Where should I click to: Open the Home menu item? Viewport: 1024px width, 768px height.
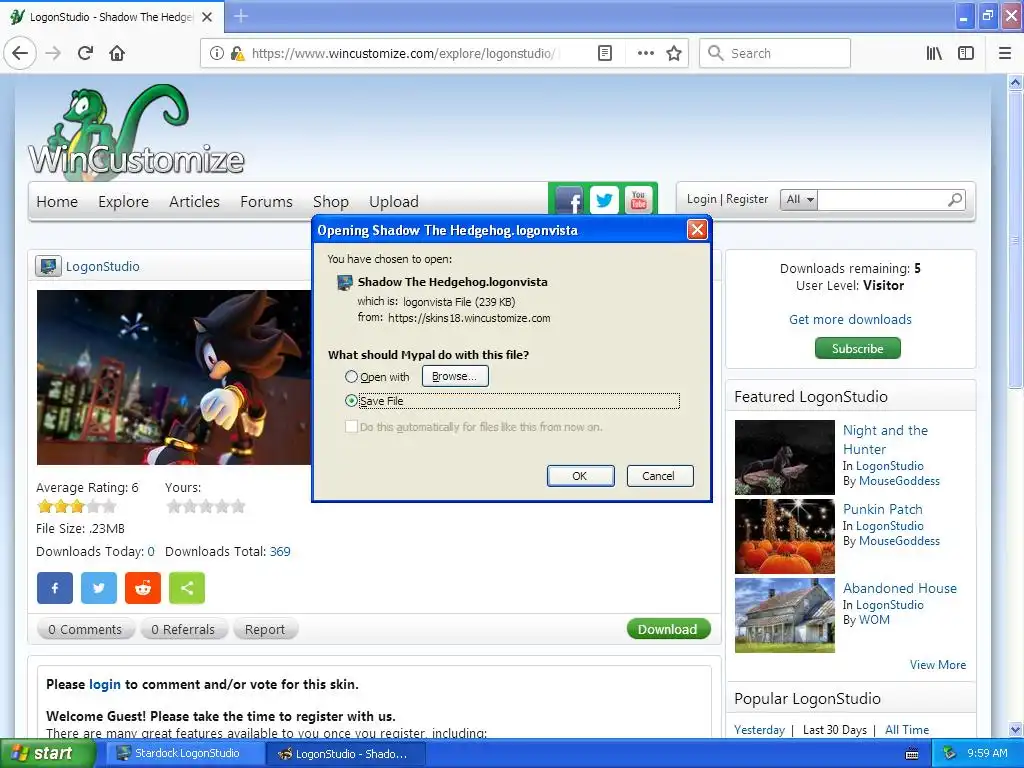pos(57,202)
